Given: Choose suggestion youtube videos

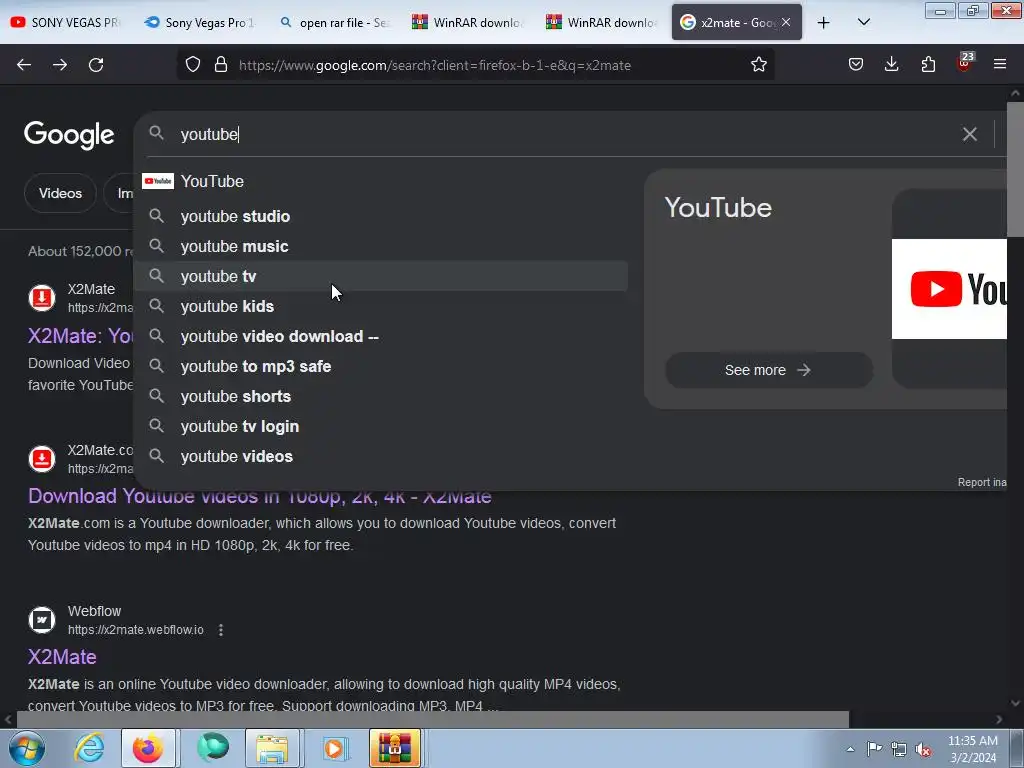Looking at the screenshot, I should (381, 456).
